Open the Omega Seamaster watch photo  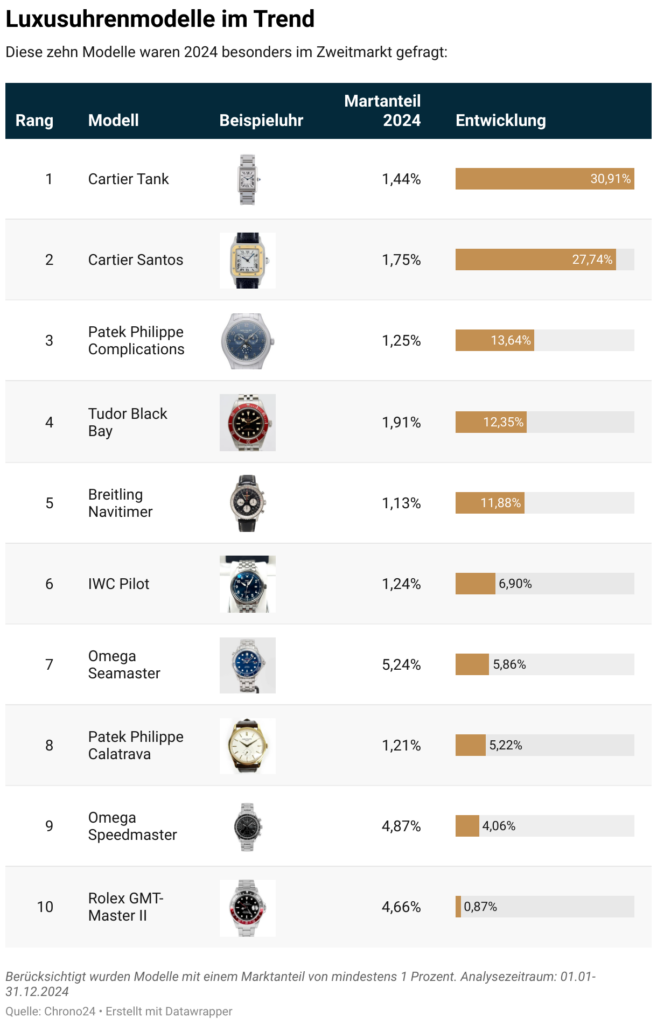(x=248, y=665)
